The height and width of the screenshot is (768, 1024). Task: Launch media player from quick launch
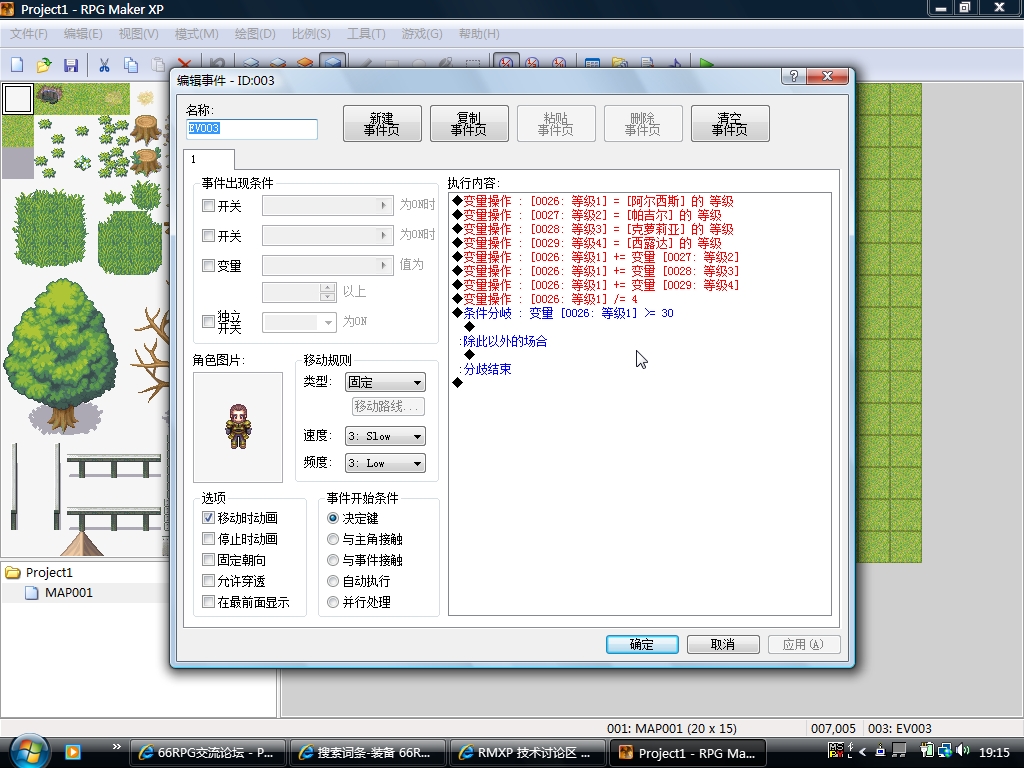tap(72, 752)
